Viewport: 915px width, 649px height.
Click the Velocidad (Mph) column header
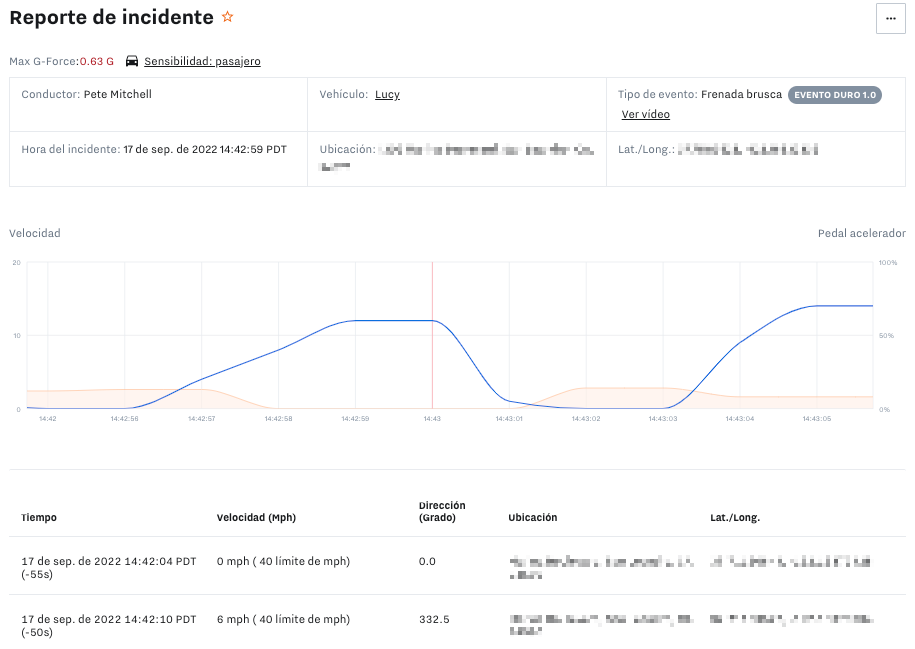click(x=256, y=518)
